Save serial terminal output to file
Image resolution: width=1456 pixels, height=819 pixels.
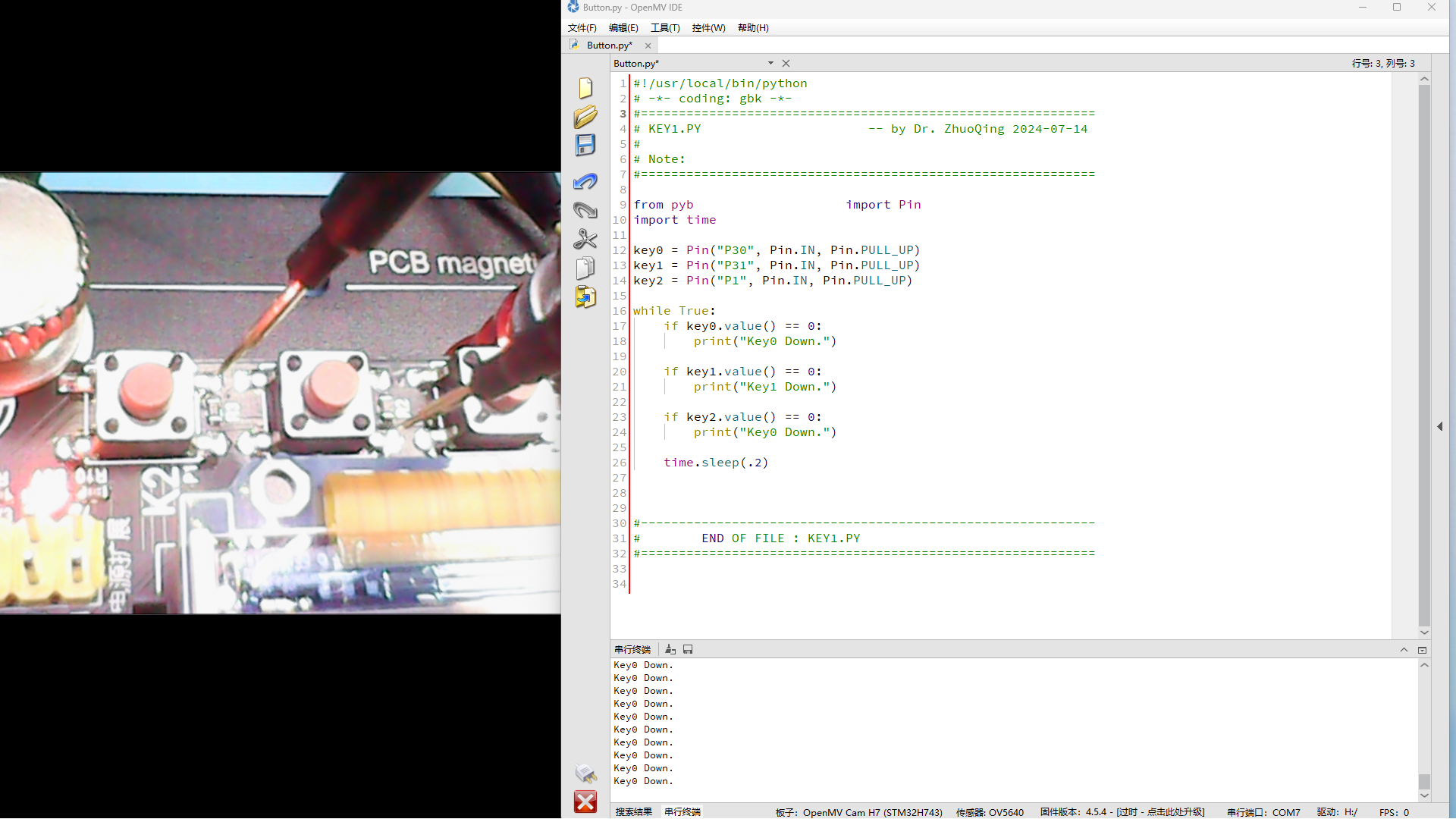click(688, 650)
